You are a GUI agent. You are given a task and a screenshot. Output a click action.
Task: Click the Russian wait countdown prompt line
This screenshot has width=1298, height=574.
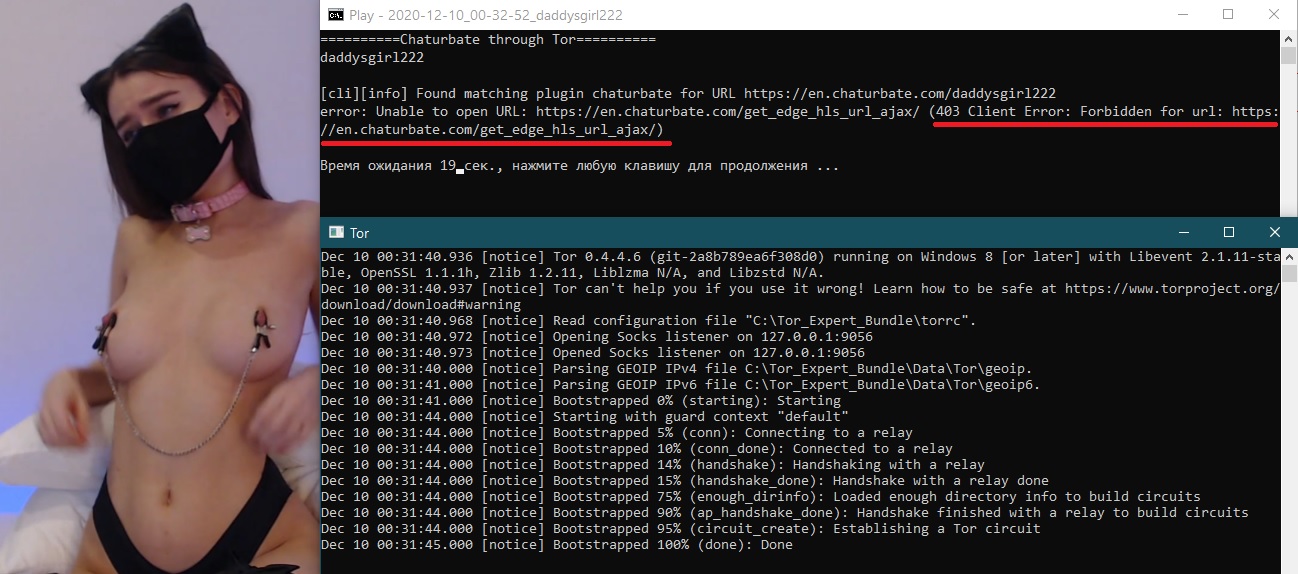coord(579,166)
